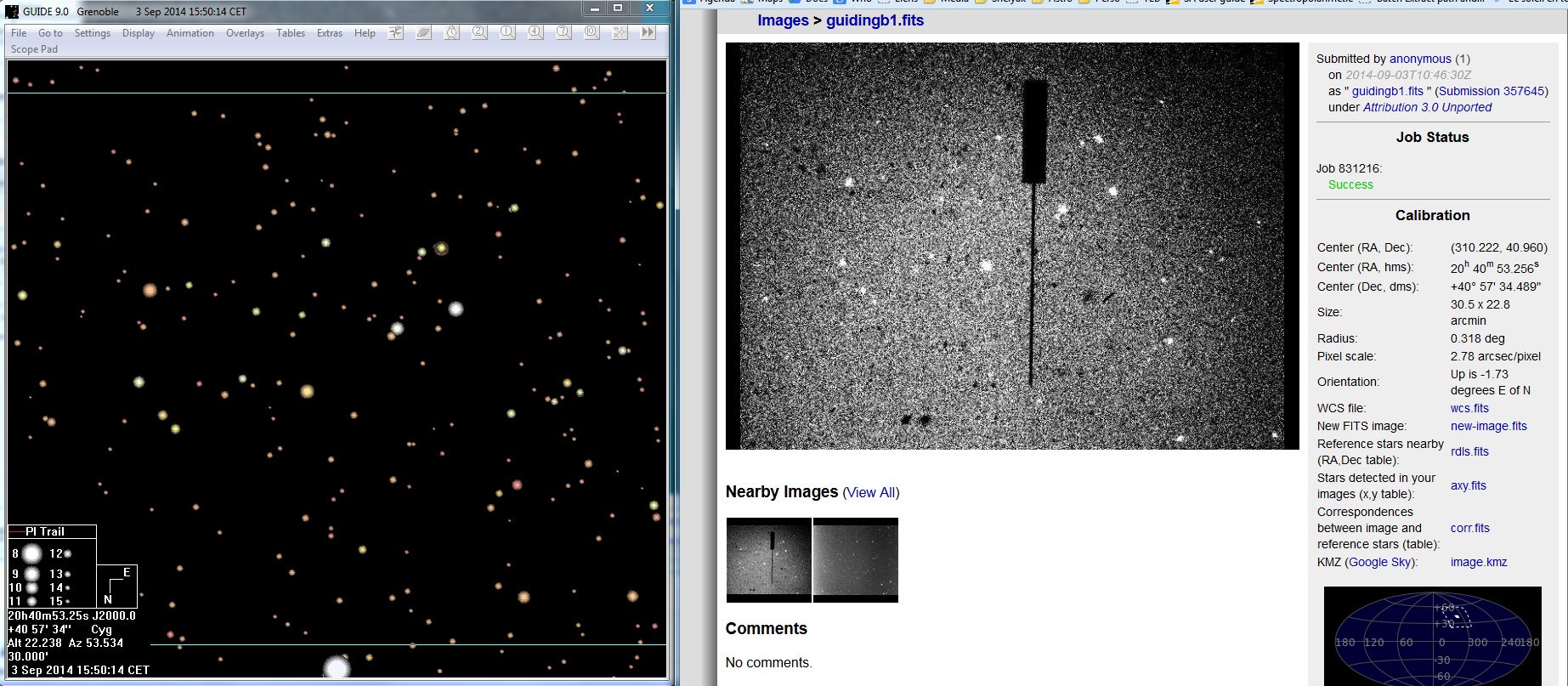Image resolution: width=1568 pixels, height=686 pixels.
Task: Expand the Display menu
Action: tap(138, 33)
